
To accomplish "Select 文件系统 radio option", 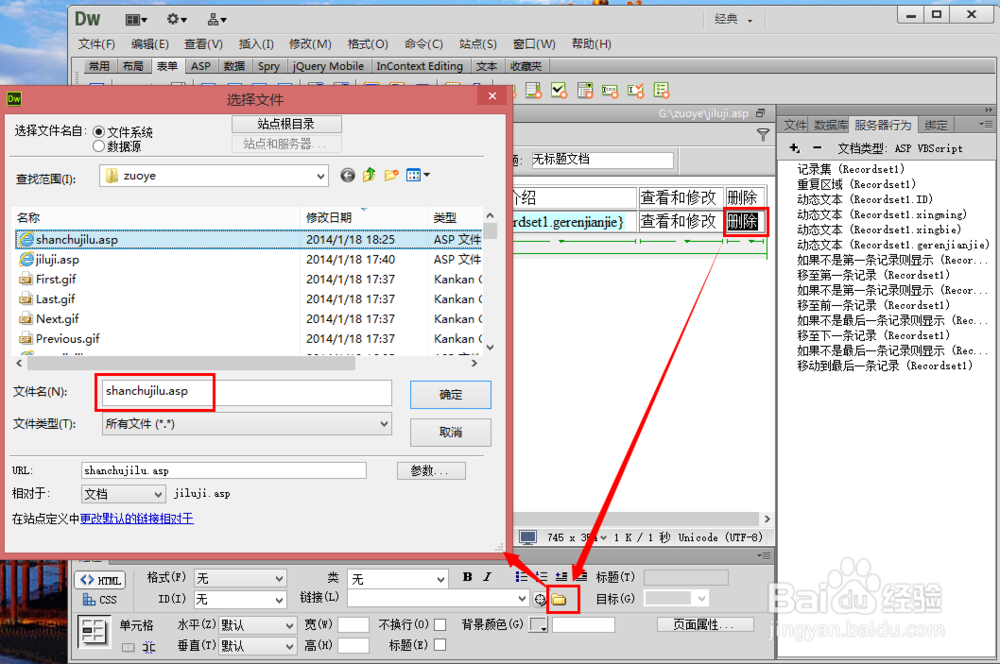I will point(99,132).
